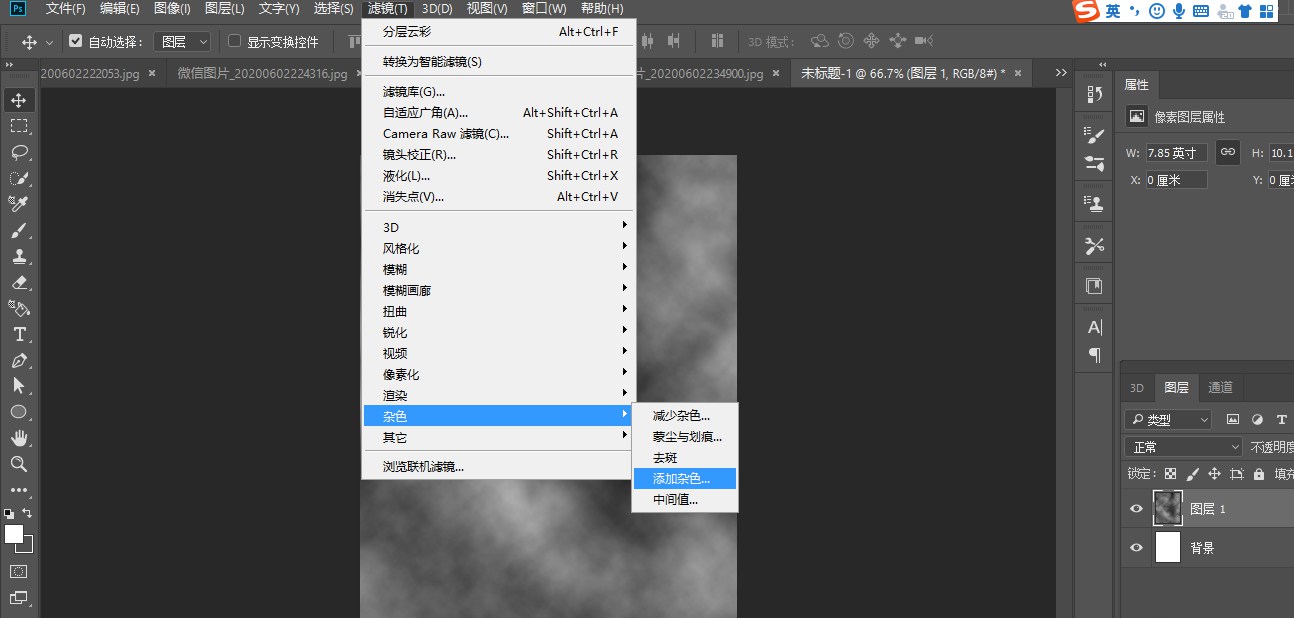Select the 图层 1 layer thumbnail
The width and height of the screenshot is (1294, 618).
(1168, 508)
